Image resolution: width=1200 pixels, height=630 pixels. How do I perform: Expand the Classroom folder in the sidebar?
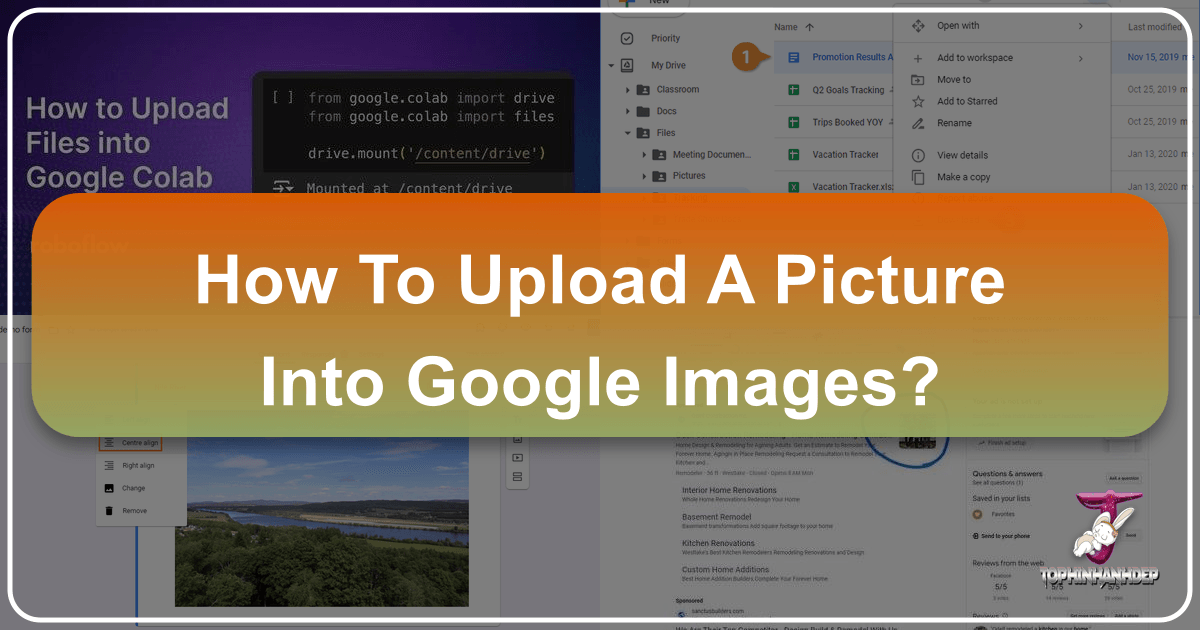point(628,88)
